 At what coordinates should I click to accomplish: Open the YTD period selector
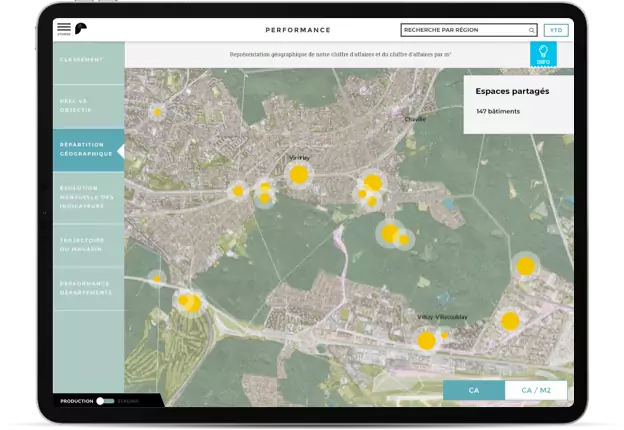pyautogui.click(x=557, y=30)
